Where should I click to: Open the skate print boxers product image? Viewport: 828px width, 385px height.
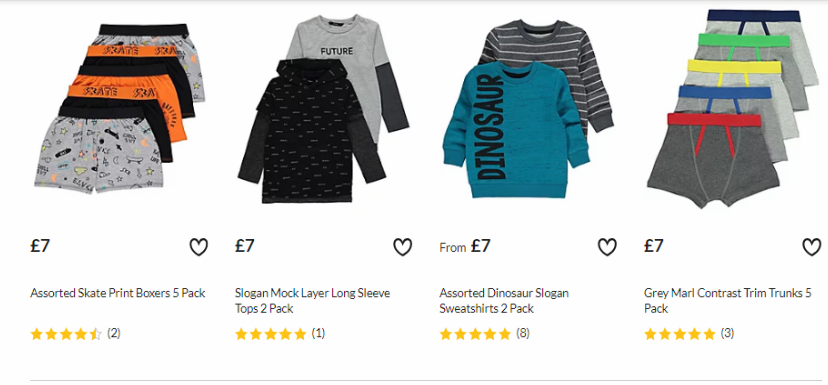[x=120, y=108]
